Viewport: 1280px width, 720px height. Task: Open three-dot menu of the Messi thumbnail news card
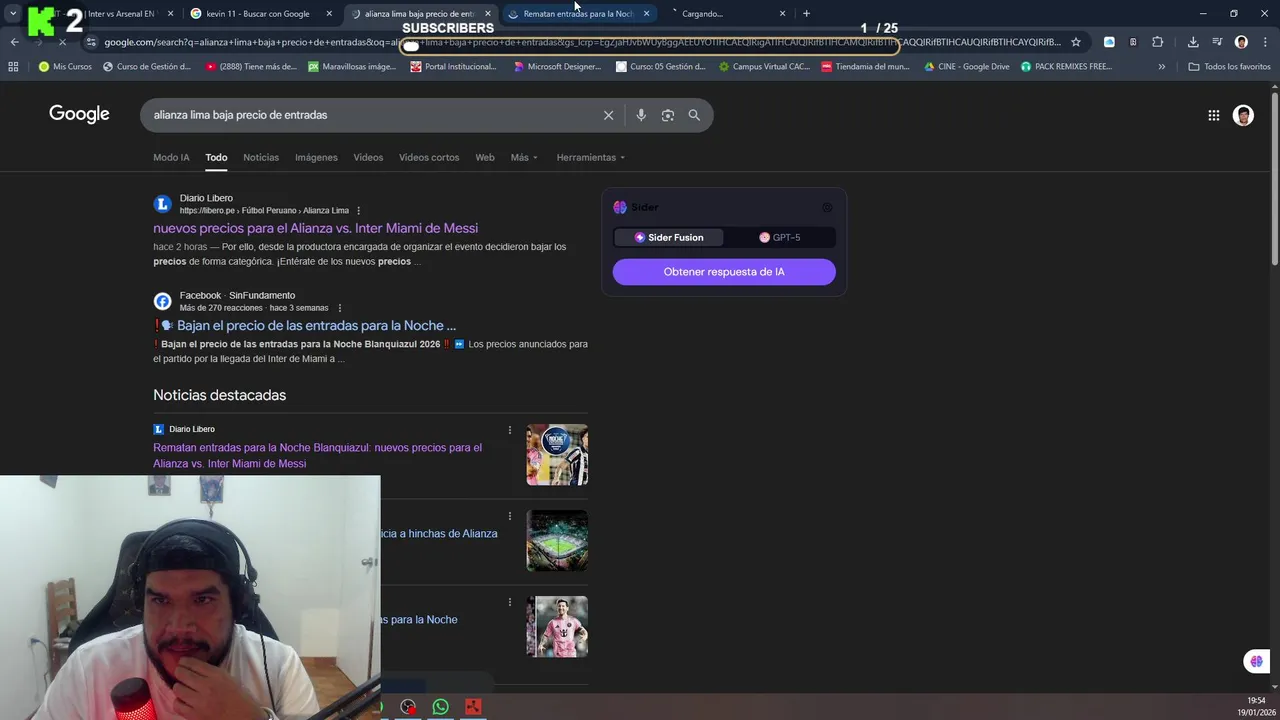pyautogui.click(x=510, y=602)
